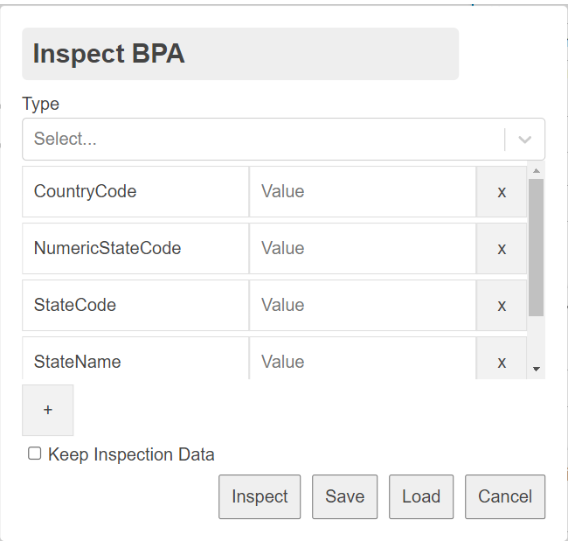The width and height of the screenshot is (569, 547).
Task: Remove the CountryCode row with x
Action: [x=501, y=192]
